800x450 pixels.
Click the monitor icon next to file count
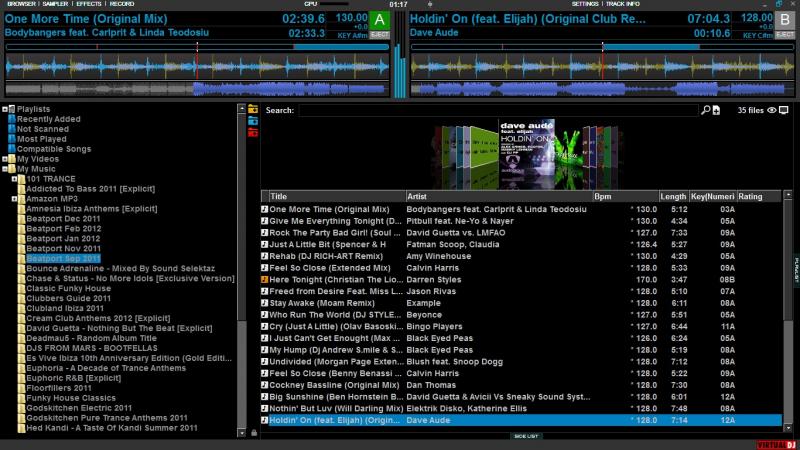point(783,110)
